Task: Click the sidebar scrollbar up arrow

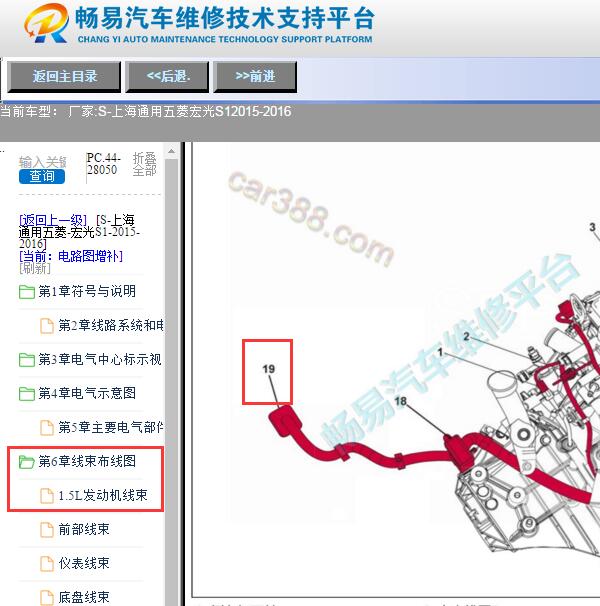Action: [x=171, y=151]
